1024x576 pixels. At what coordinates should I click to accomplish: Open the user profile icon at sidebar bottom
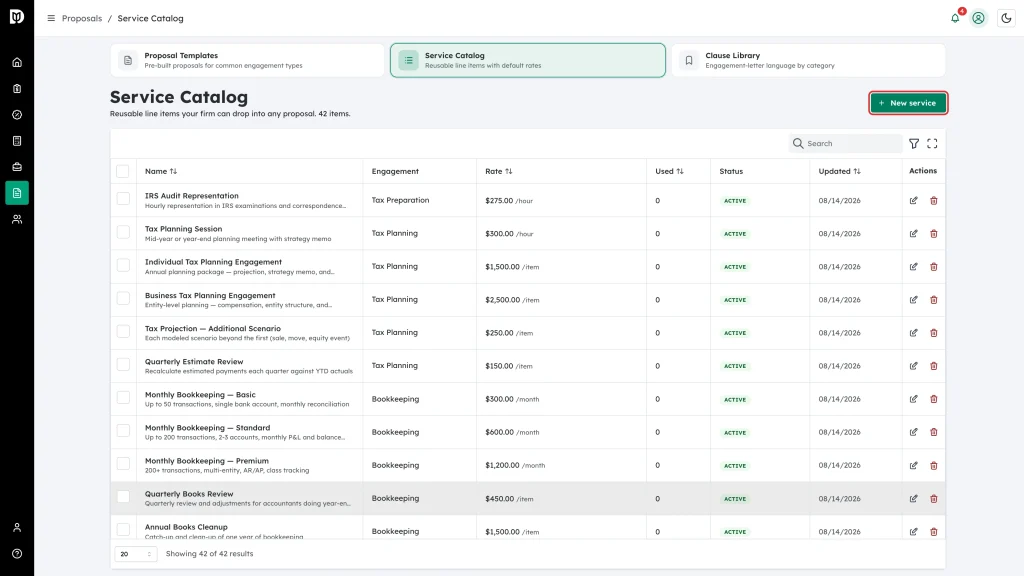(17, 528)
